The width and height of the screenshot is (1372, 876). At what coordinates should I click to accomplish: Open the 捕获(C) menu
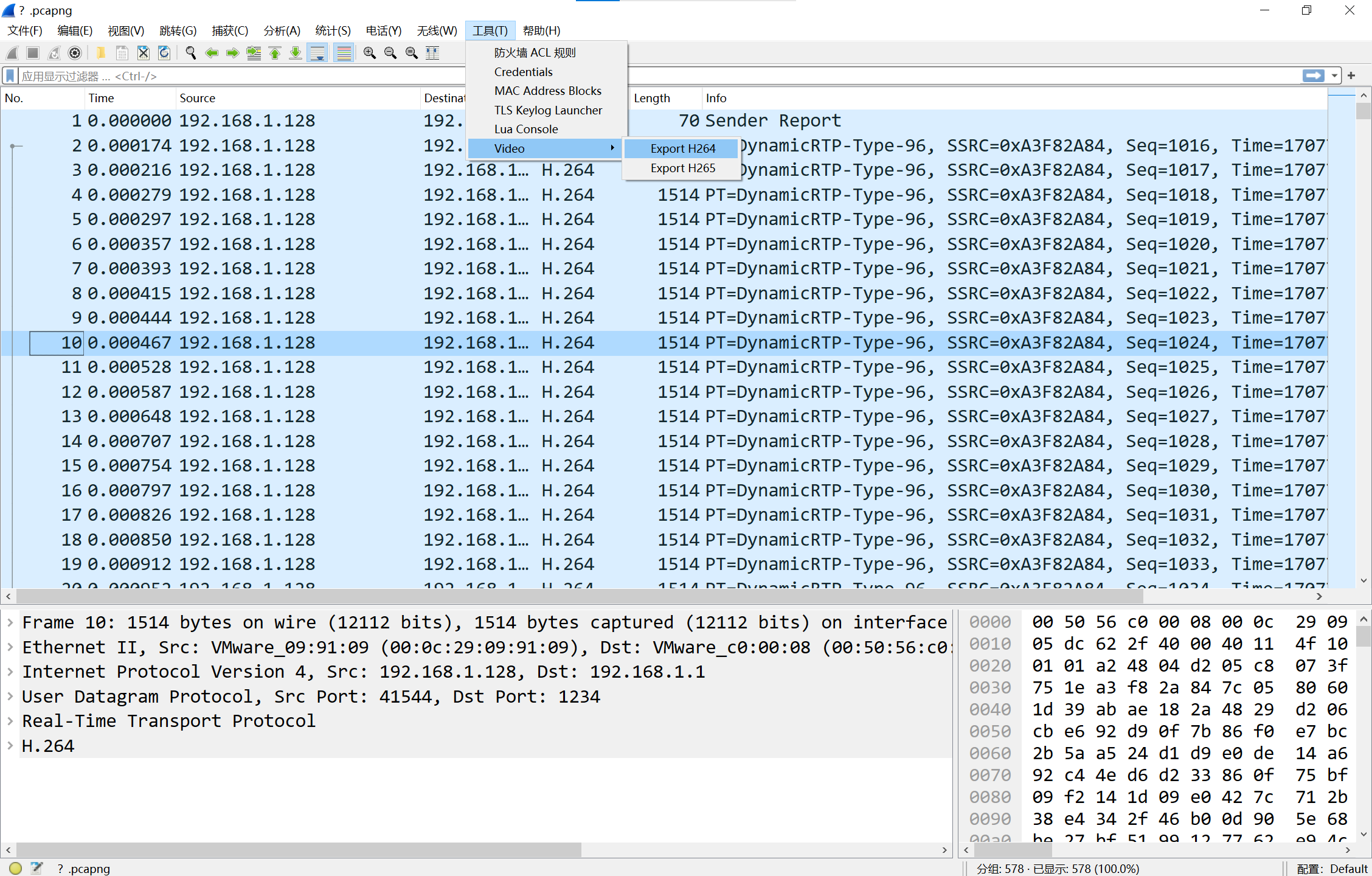click(230, 30)
